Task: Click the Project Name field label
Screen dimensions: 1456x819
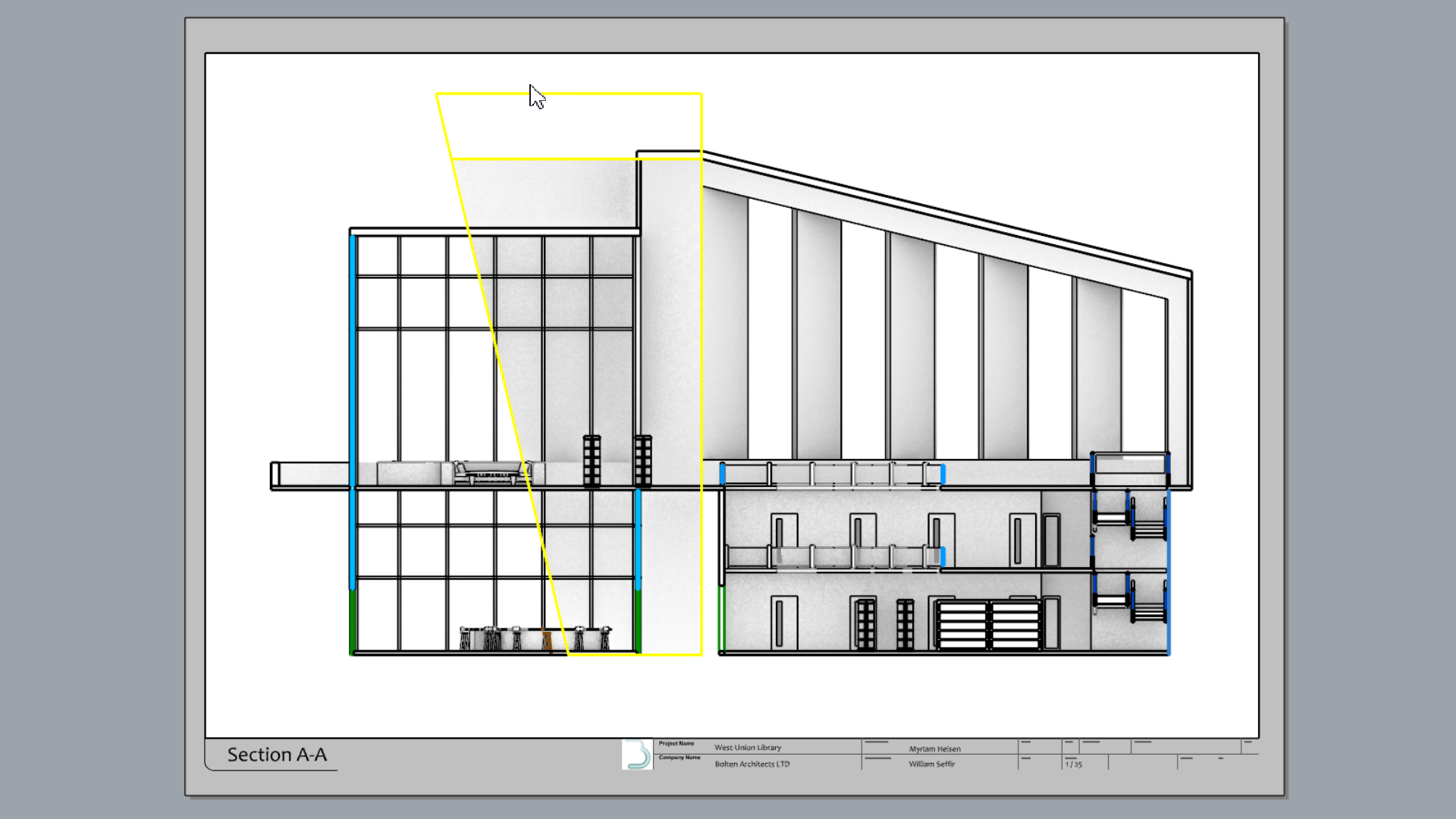Action: click(676, 744)
